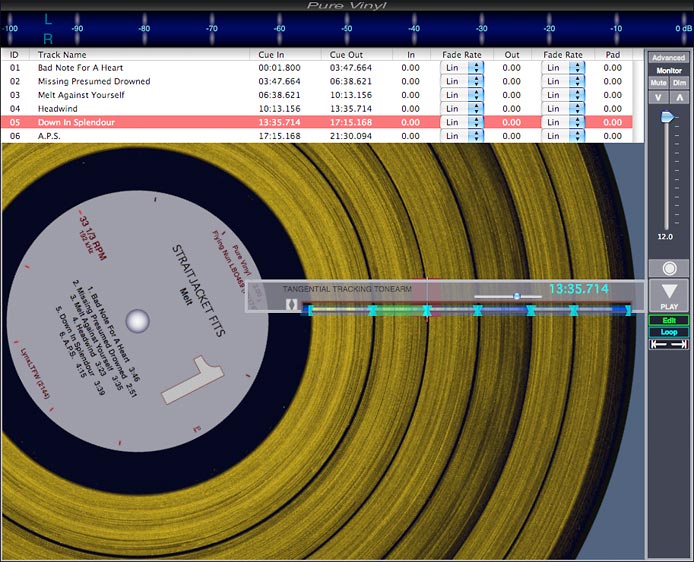Click the In value for A.P.S.
Viewport: 694px width, 562px height.
tap(410, 136)
